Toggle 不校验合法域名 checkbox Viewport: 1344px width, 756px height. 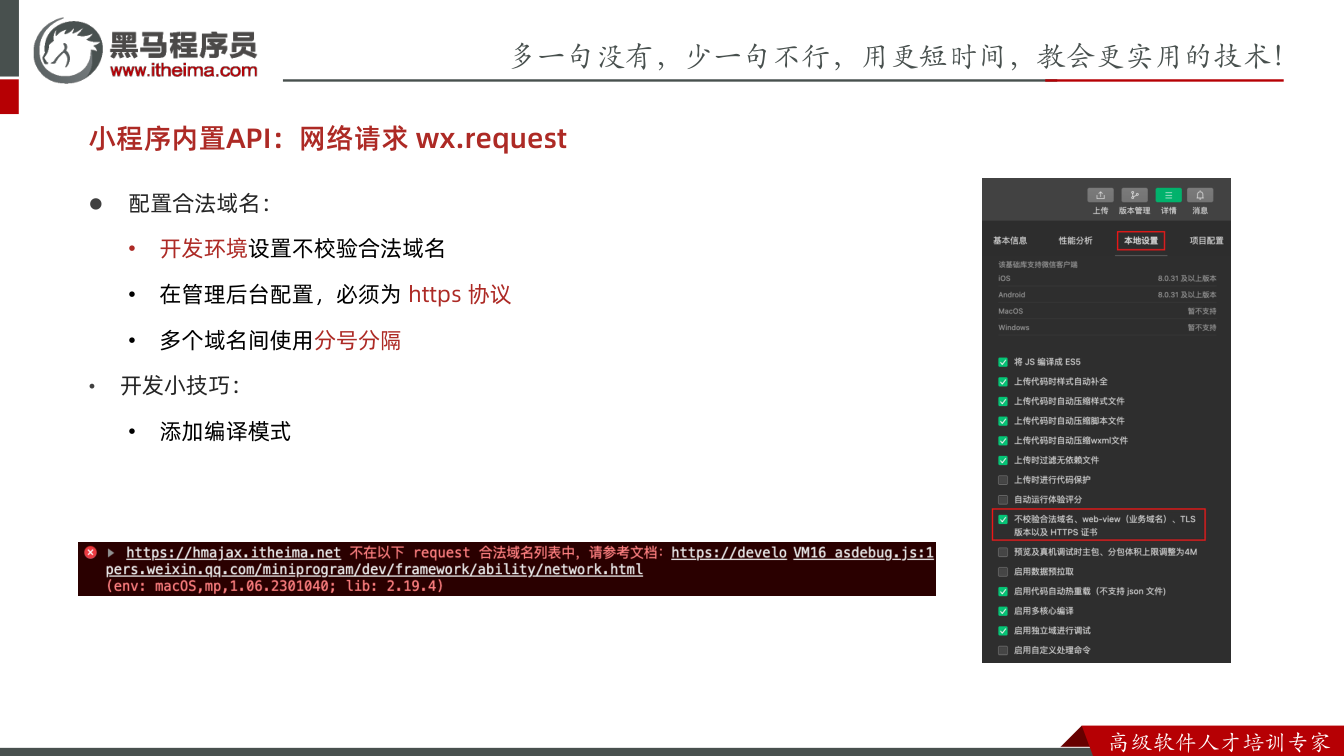(1003, 520)
